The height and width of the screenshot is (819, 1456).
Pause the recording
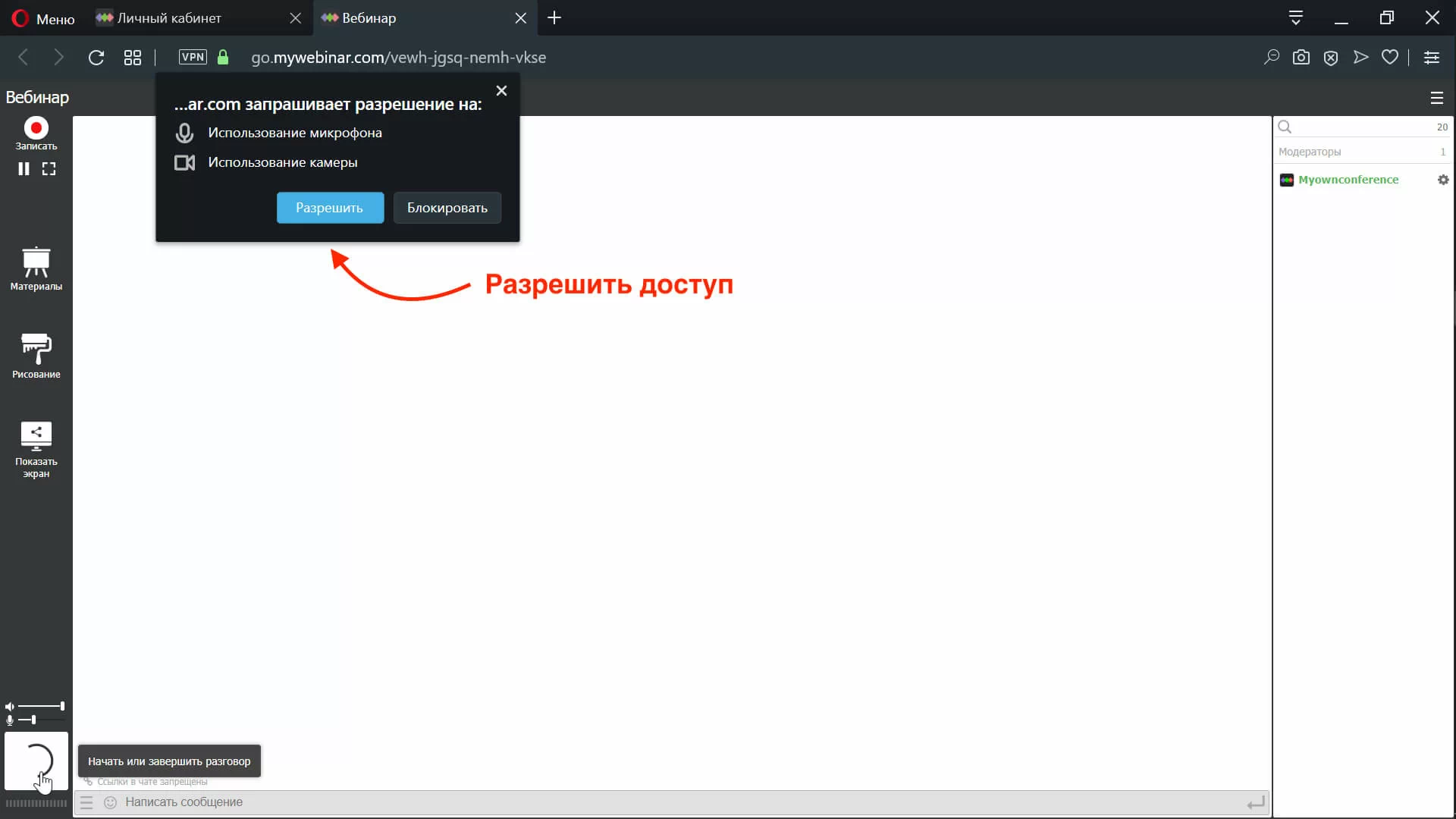tap(22, 168)
